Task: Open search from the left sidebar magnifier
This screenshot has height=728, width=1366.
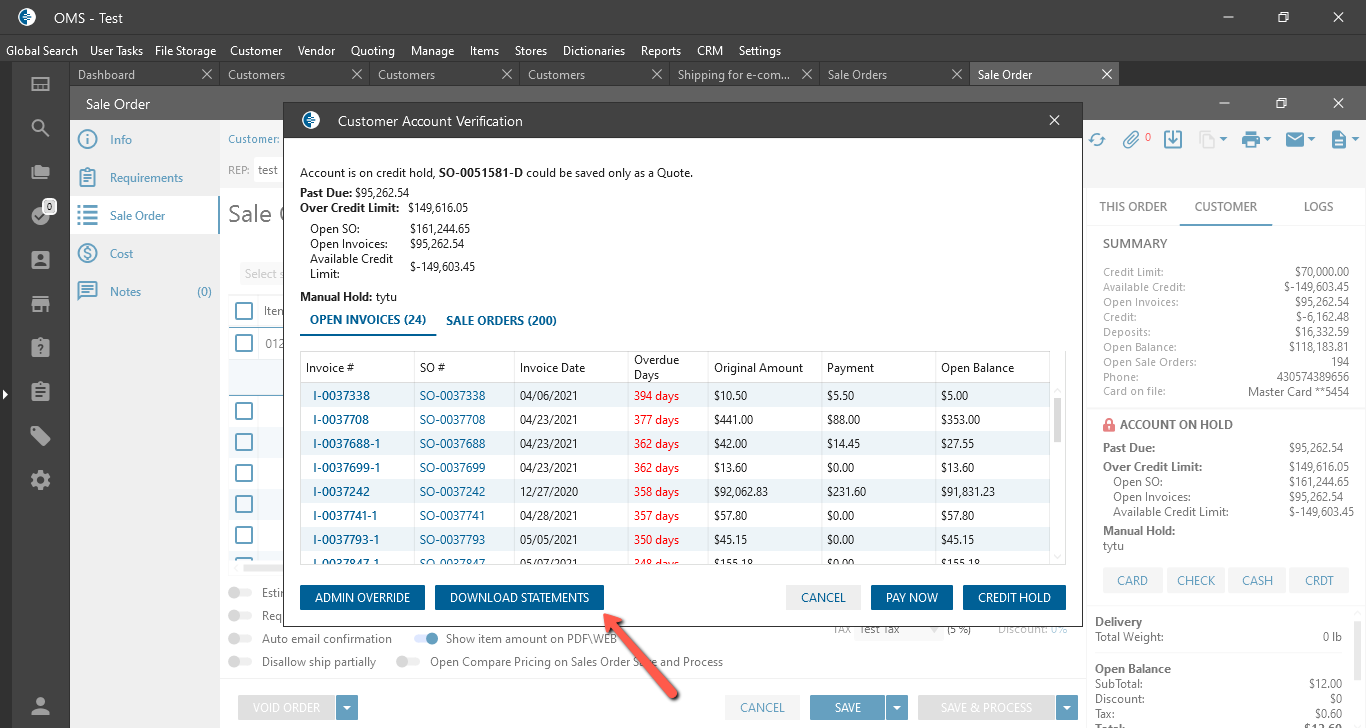Action: pos(40,128)
